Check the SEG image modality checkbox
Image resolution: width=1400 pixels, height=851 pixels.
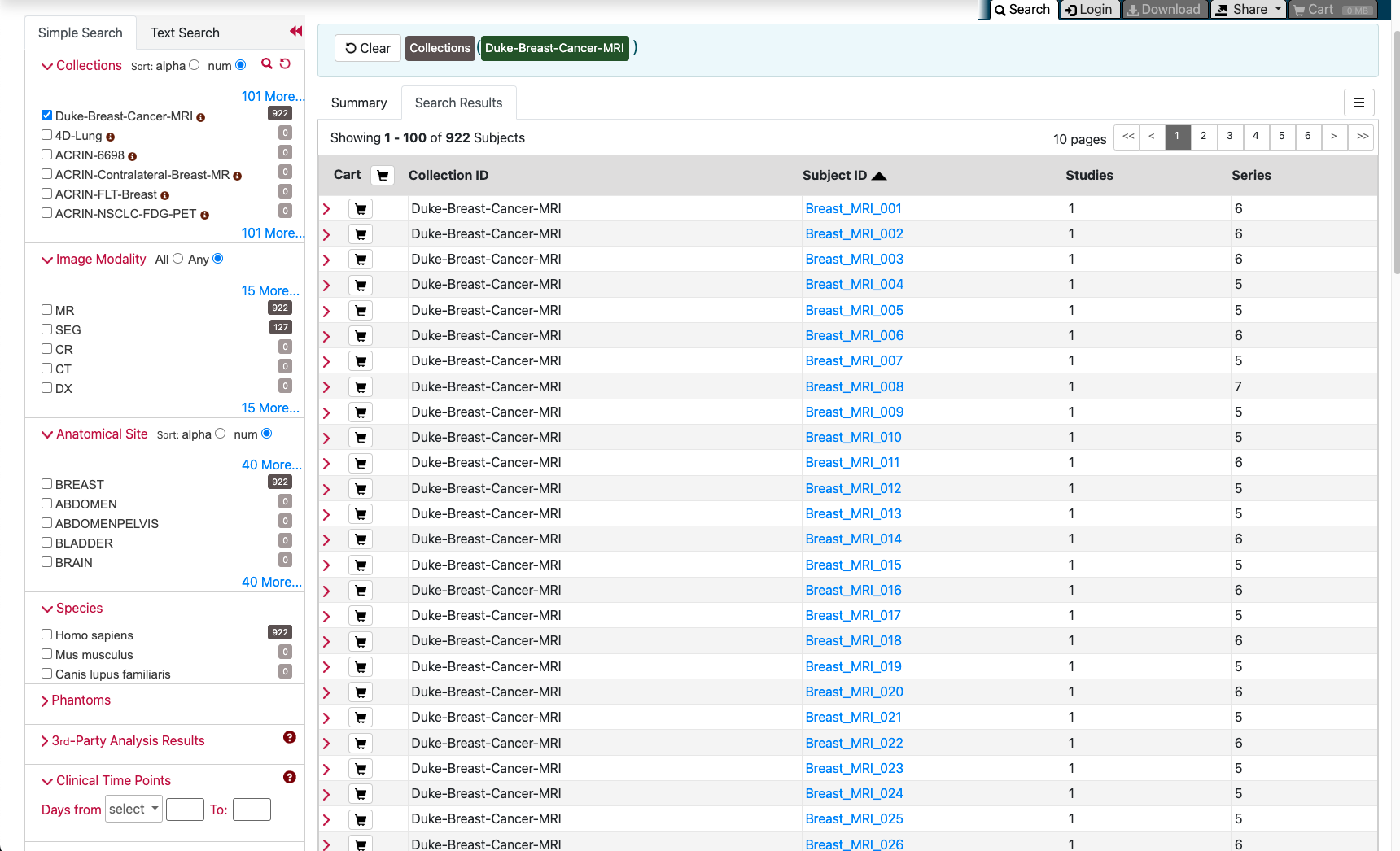point(47,329)
